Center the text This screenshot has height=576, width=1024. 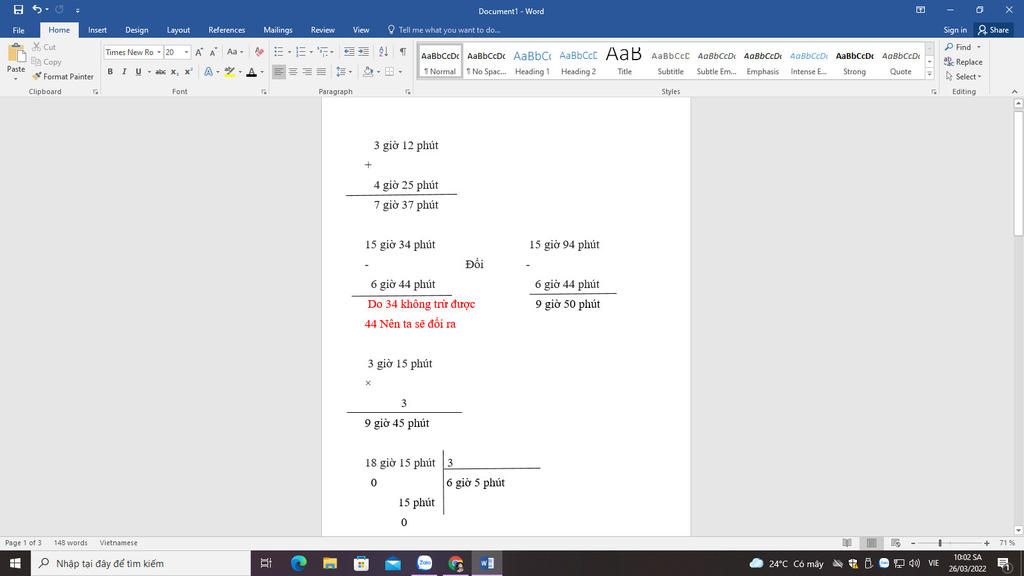(293, 72)
